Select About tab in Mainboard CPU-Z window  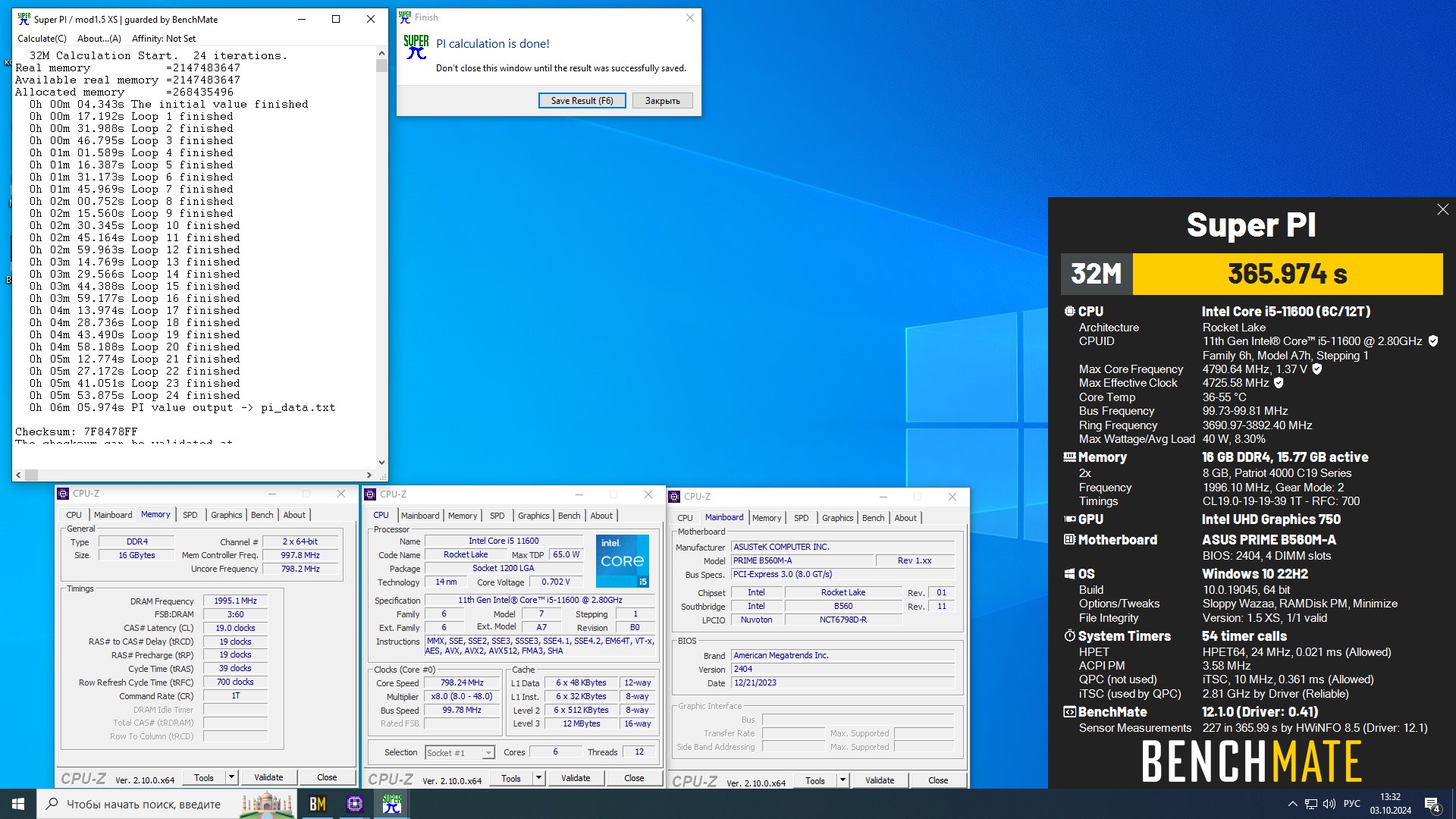click(905, 518)
